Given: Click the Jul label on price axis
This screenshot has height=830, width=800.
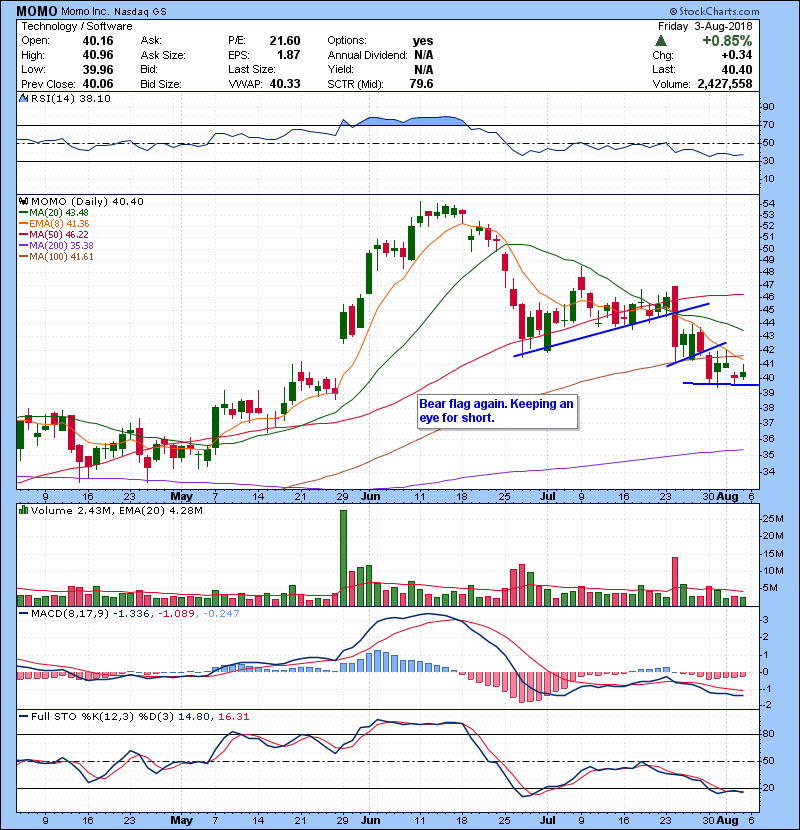Looking at the screenshot, I should (548, 496).
